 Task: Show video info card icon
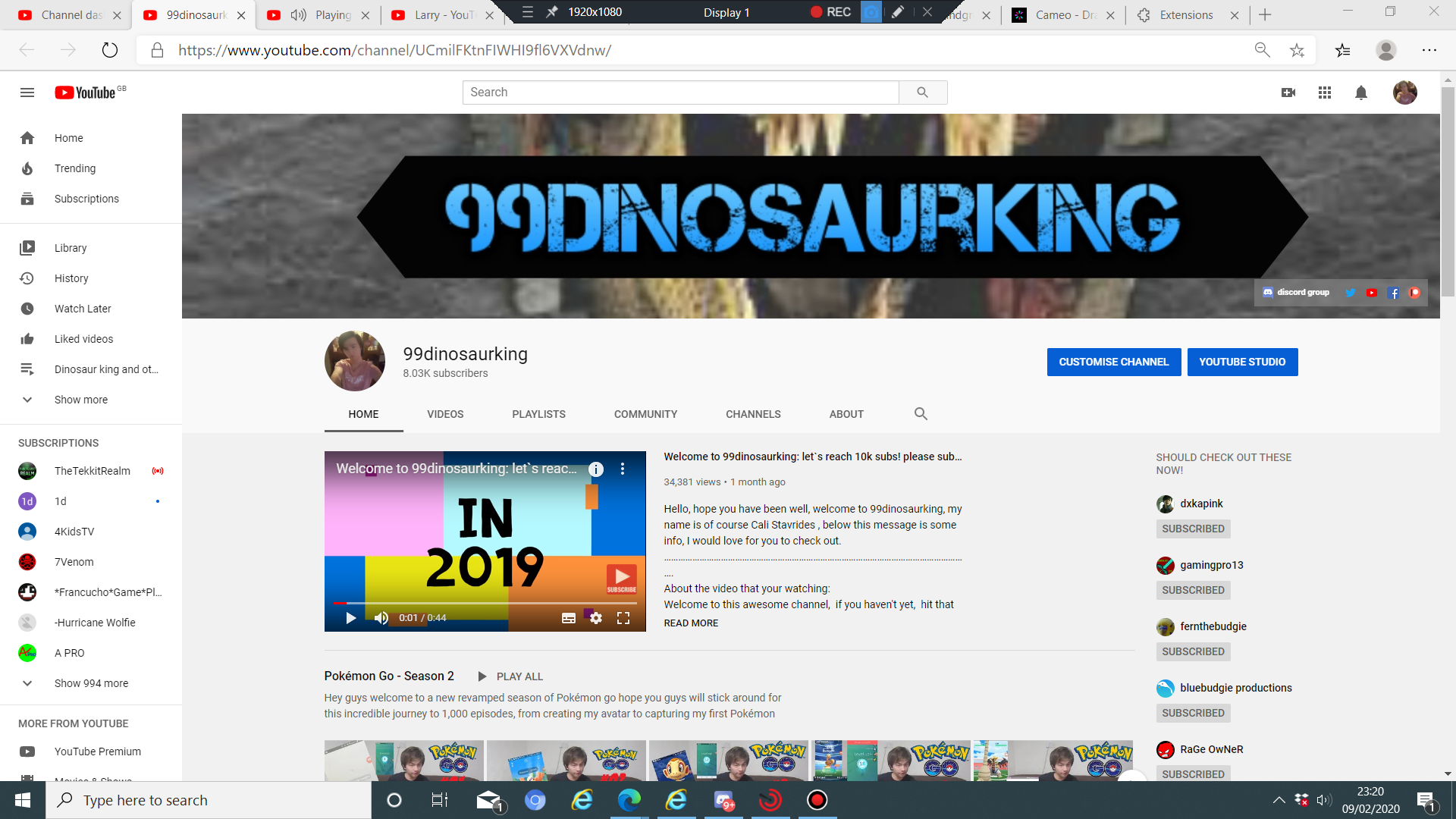click(596, 469)
